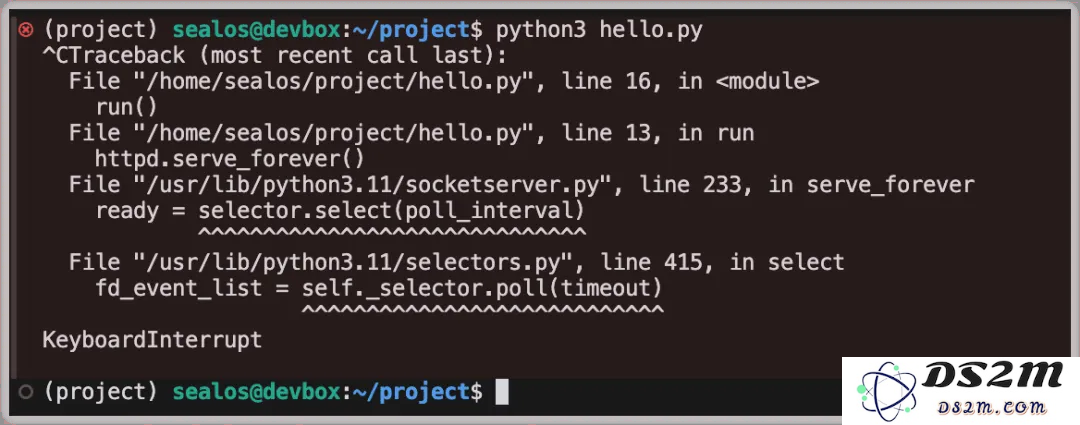Viewport: 1080px width, 425px height.
Task: Click the terminal cursor block at the prompt
Action: point(502,392)
